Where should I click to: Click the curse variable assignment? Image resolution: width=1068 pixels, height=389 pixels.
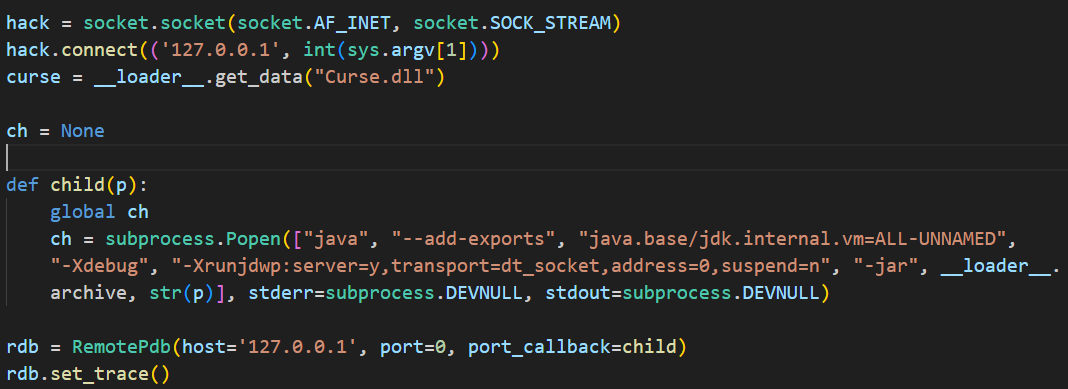pyautogui.click(x=33, y=77)
